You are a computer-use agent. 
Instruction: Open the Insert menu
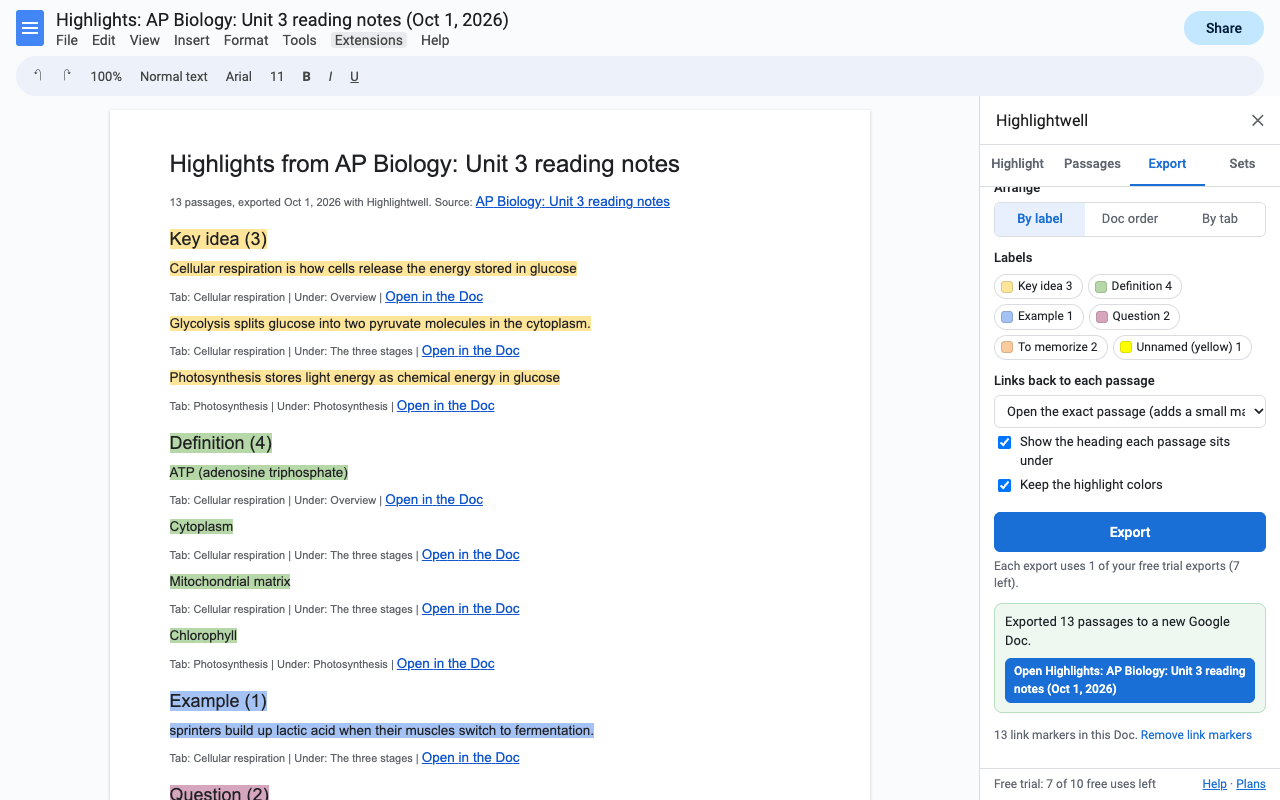pyautogui.click(x=192, y=40)
